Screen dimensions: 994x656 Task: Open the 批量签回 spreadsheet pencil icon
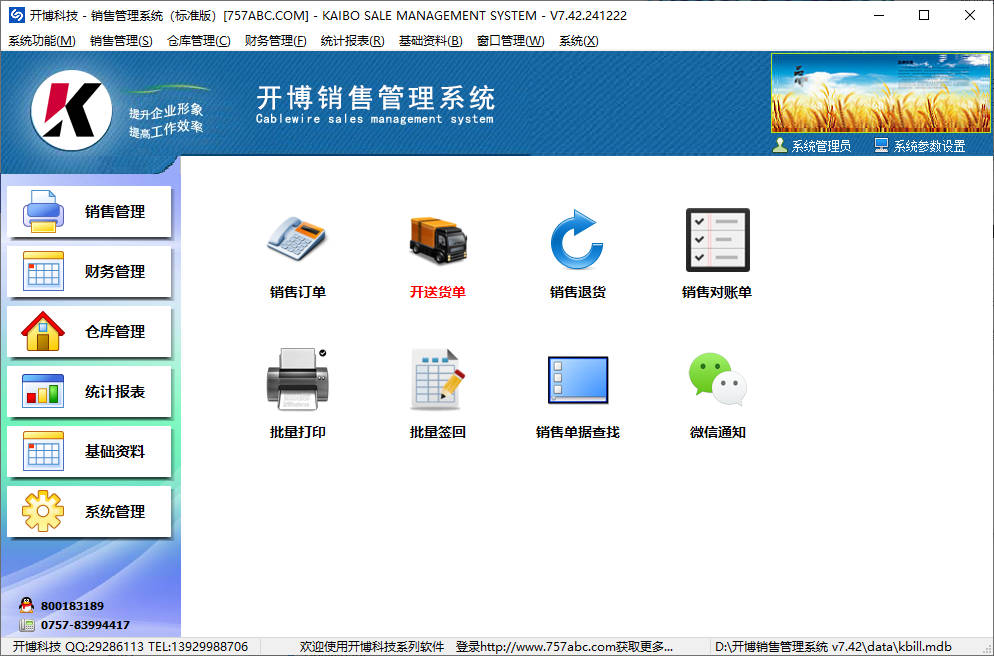(x=437, y=378)
